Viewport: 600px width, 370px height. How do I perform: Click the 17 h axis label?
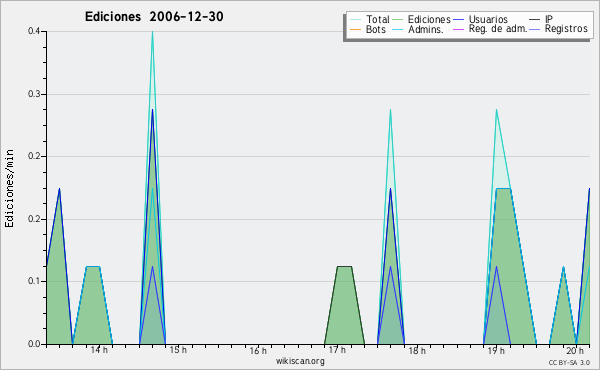click(337, 350)
